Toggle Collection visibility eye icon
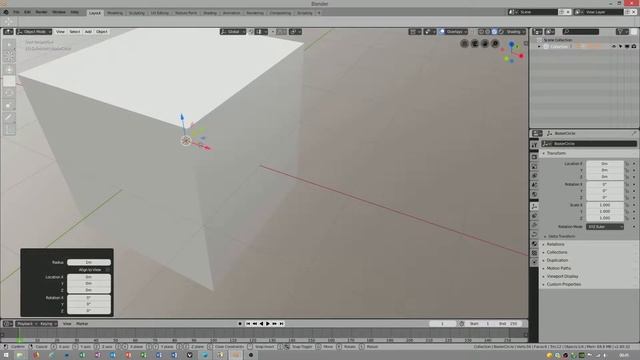640x360 pixels. click(x=614, y=47)
